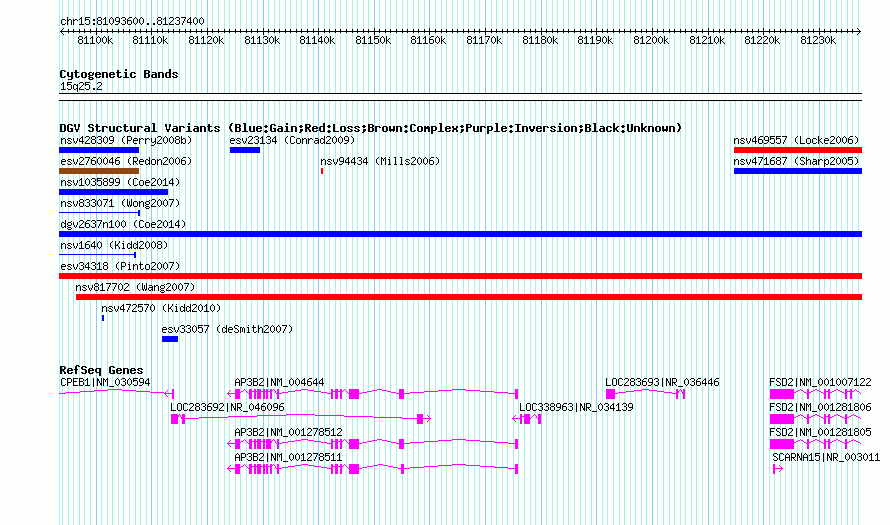Click the brown complex bar under esv2760046
The height and width of the screenshot is (525, 890).
99,171
